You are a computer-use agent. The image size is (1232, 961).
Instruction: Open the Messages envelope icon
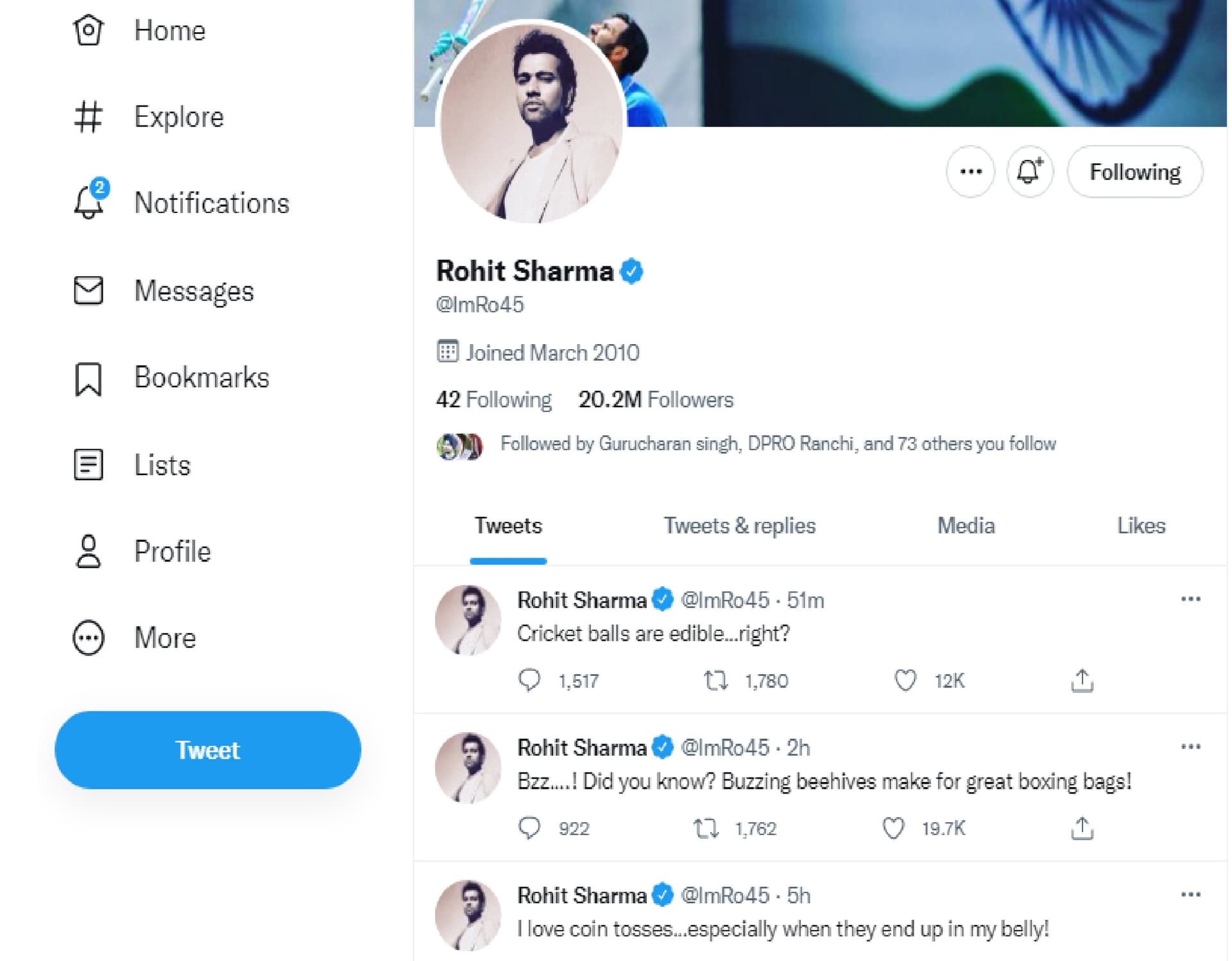tap(88, 290)
